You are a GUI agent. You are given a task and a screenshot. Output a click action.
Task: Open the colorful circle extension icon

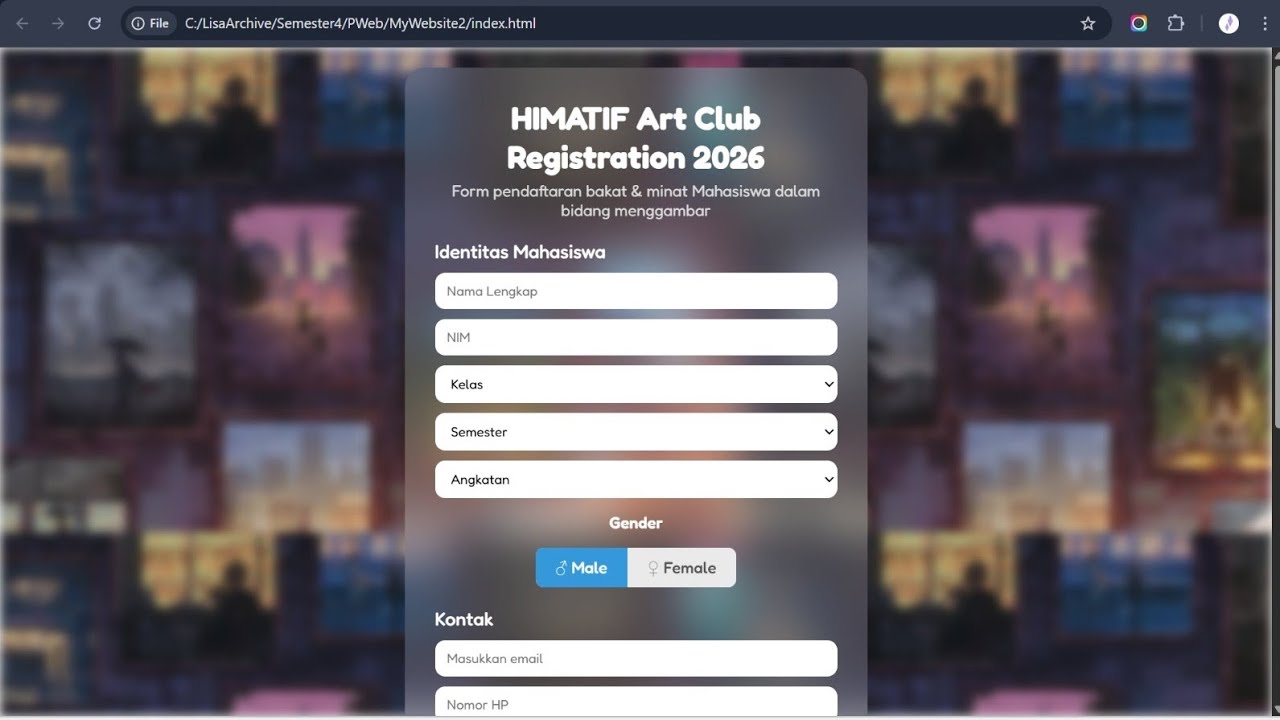click(1139, 23)
